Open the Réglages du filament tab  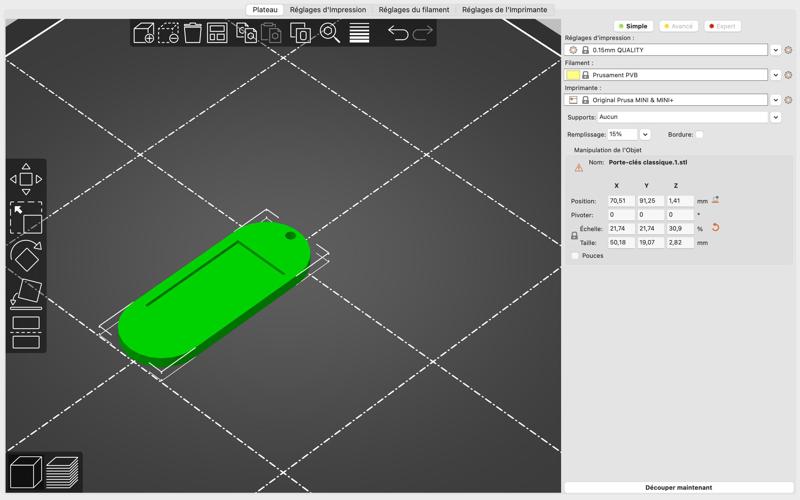click(414, 10)
